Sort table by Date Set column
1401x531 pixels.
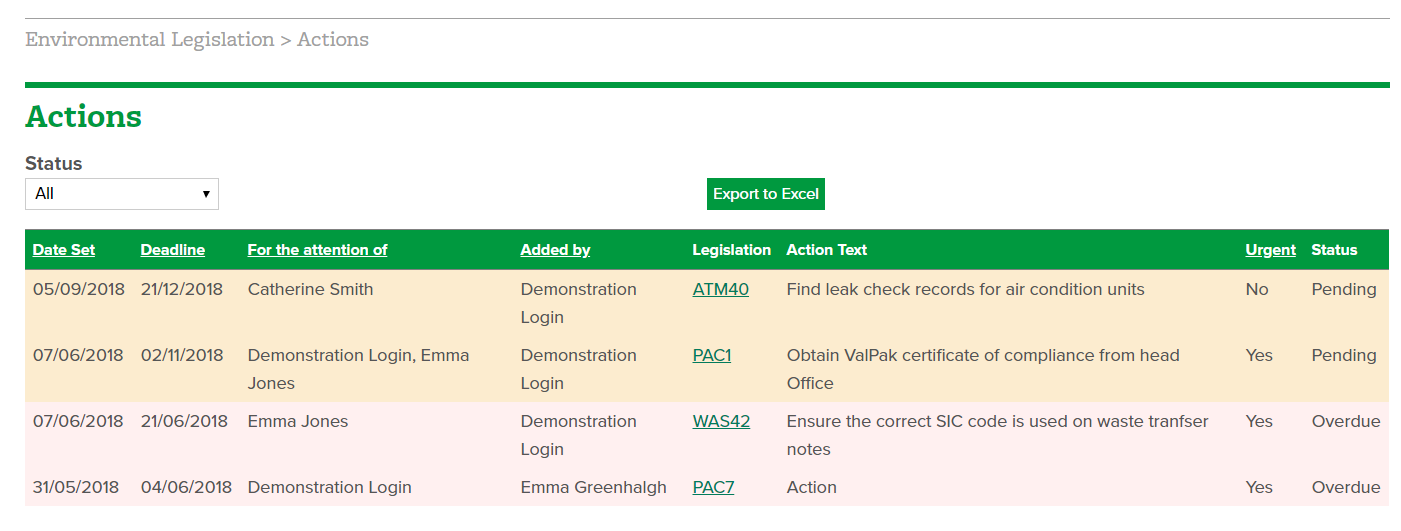(64, 250)
